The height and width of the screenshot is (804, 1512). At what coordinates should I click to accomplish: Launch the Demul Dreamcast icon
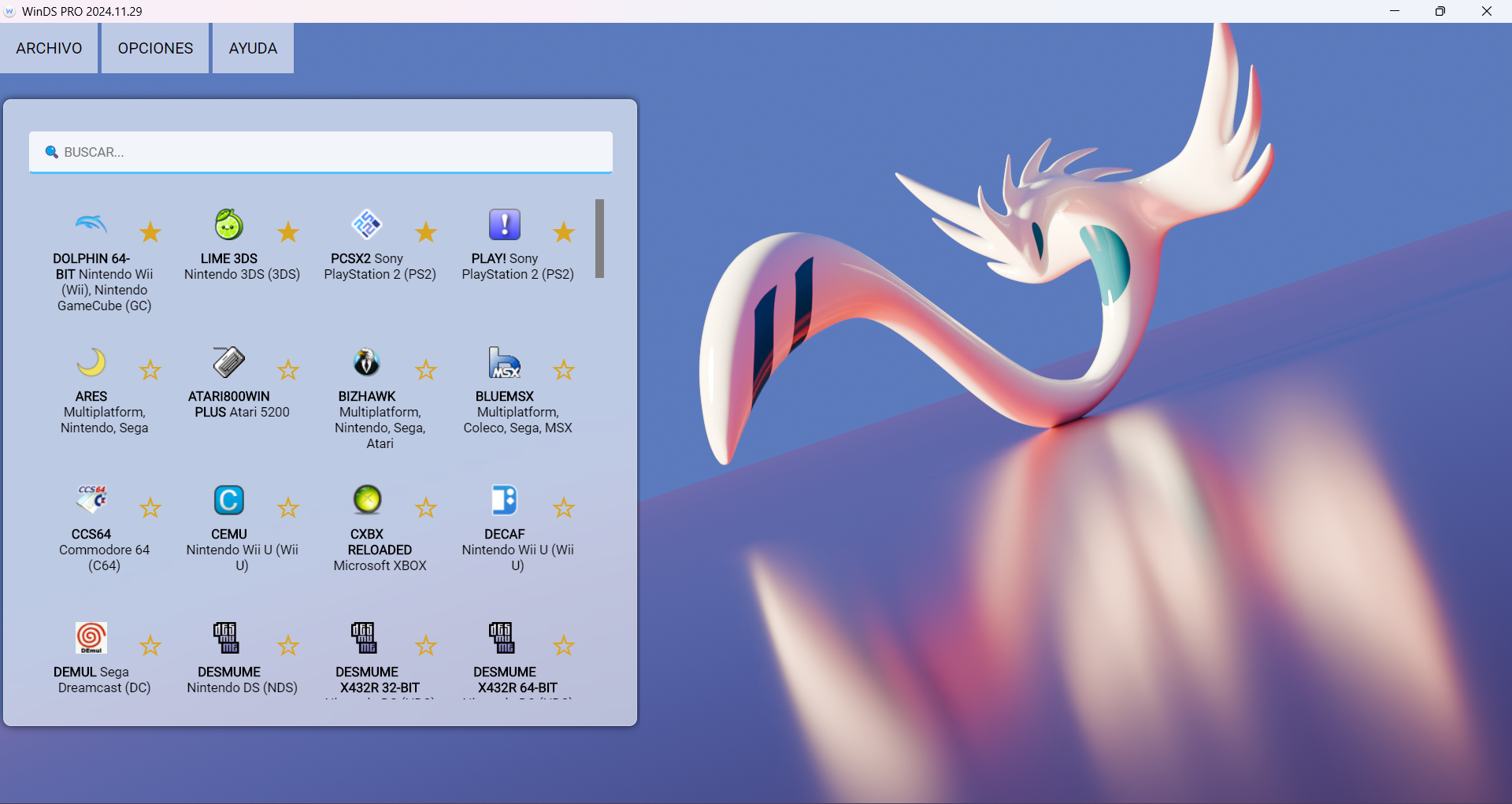91,638
